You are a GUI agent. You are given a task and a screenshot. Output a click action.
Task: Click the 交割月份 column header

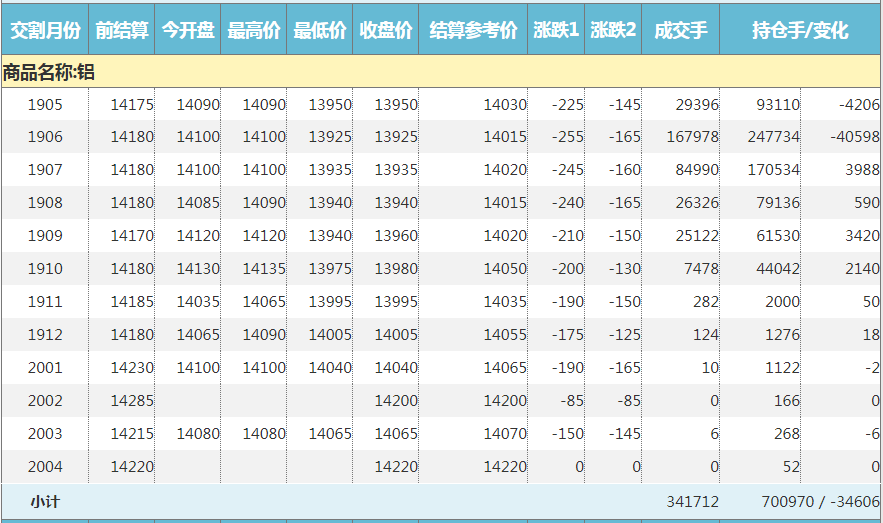pyautogui.click(x=44, y=31)
